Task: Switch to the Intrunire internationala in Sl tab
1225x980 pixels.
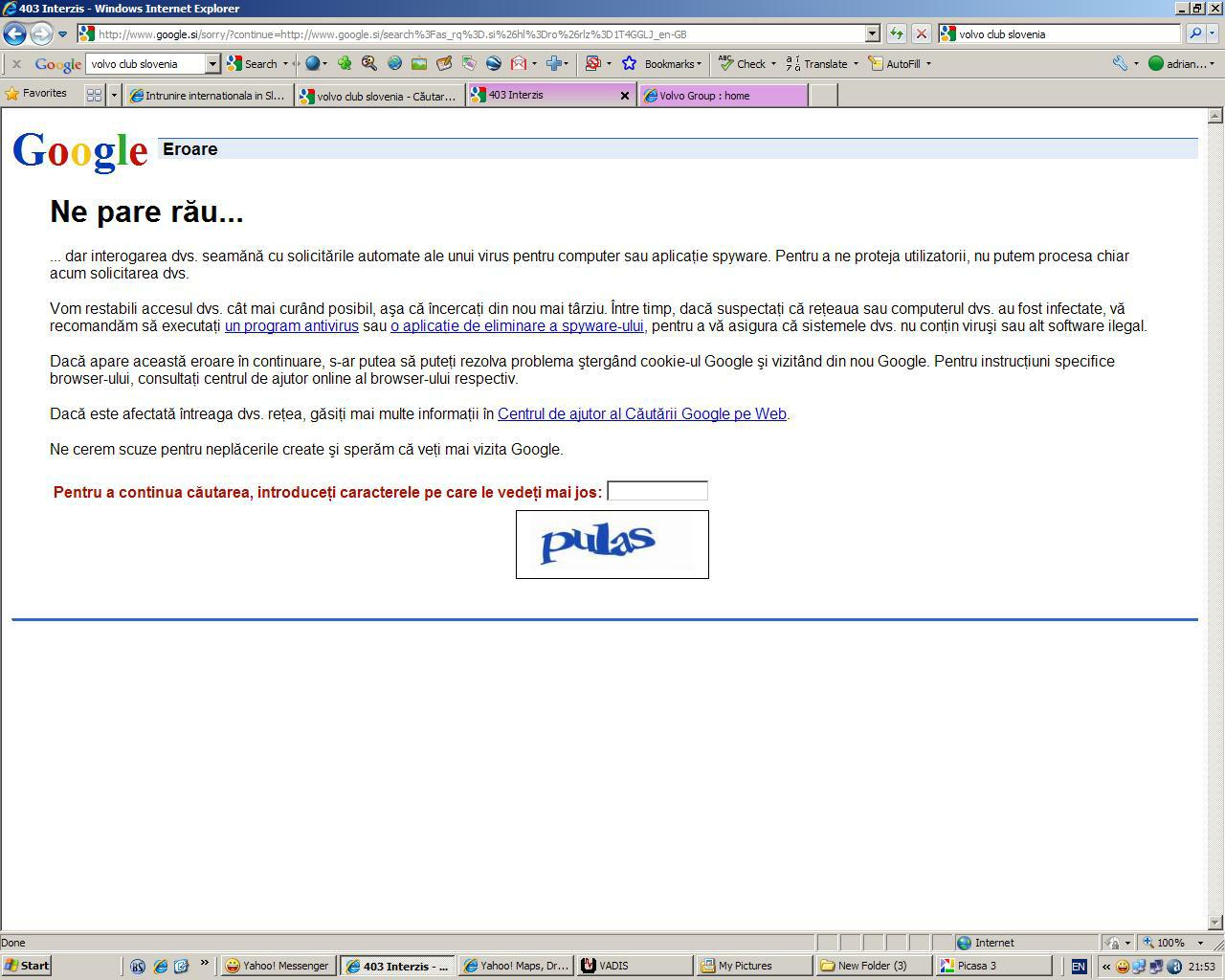Action: pos(208,96)
